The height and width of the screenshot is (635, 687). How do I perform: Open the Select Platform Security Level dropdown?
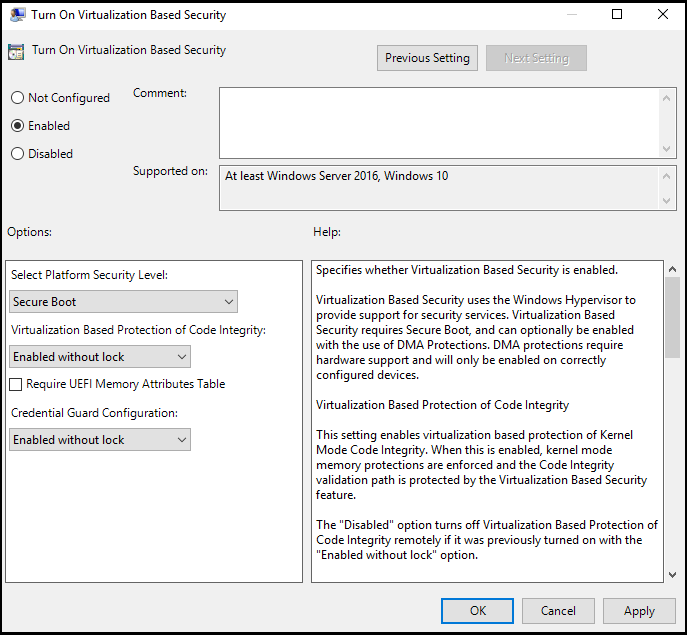click(123, 302)
